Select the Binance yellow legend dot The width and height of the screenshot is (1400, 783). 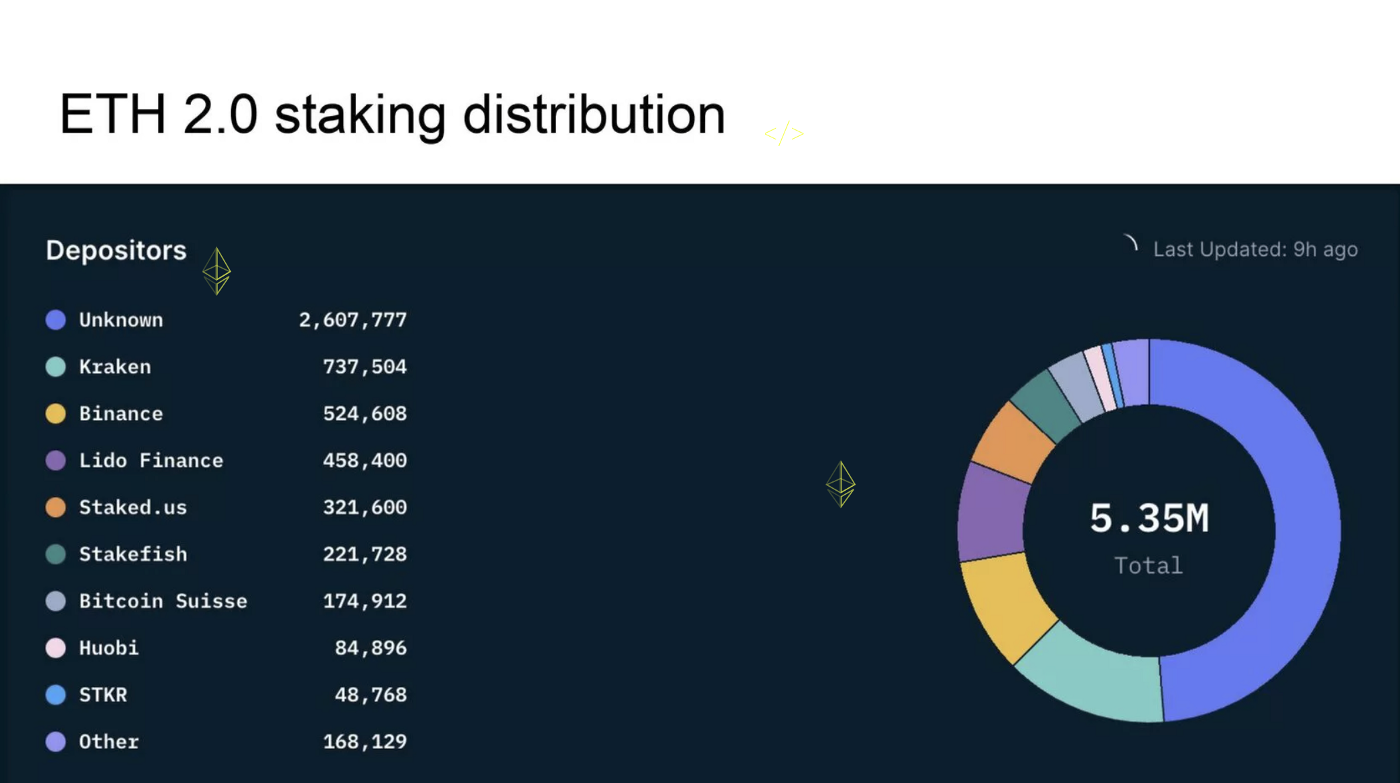coord(56,414)
